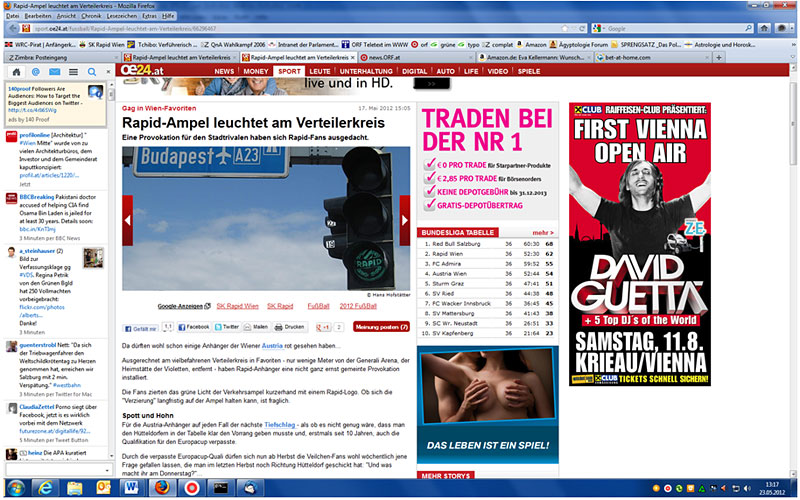Open the Chronik menu

[x=91, y=16]
